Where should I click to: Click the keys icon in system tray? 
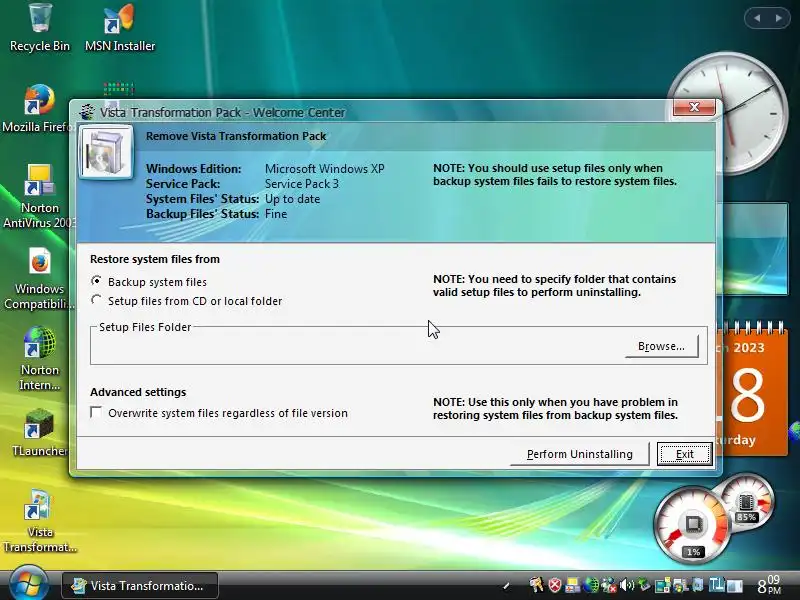click(x=537, y=585)
